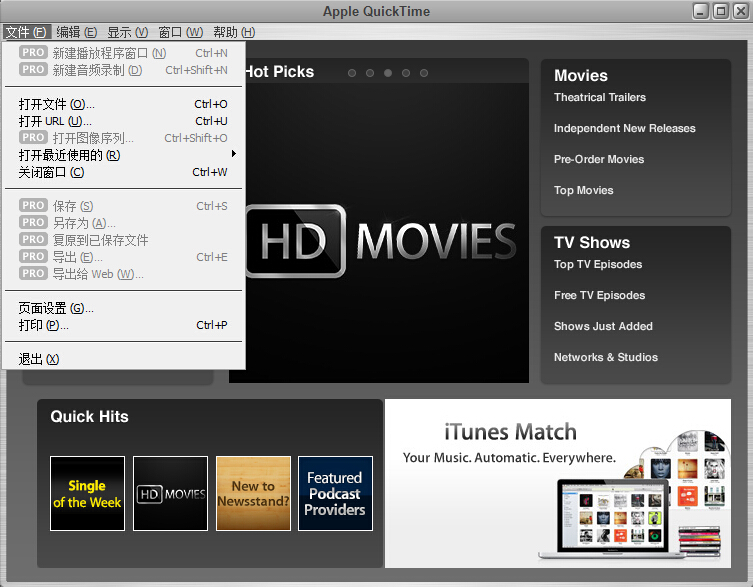Open the Featured Podcast Providers tile
Viewport: 753px width, 587px height.
click(x=335, y=493)
